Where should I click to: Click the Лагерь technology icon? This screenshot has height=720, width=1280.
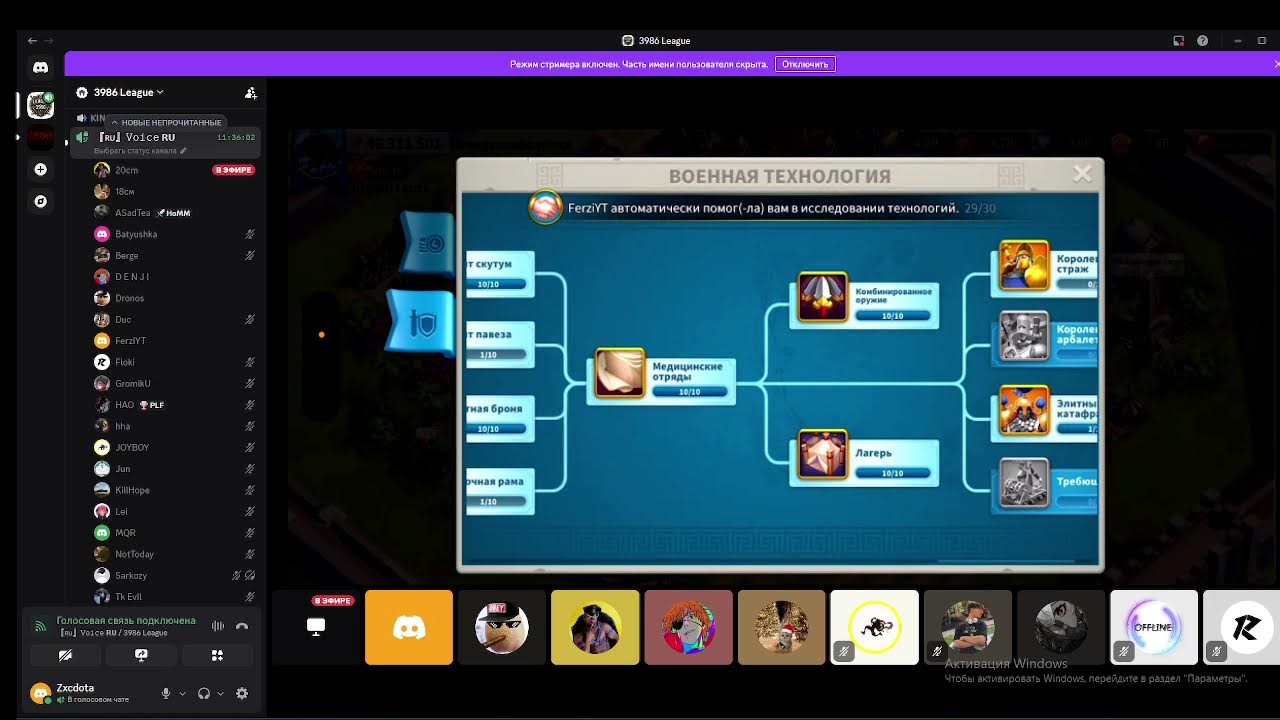point(823,455)
